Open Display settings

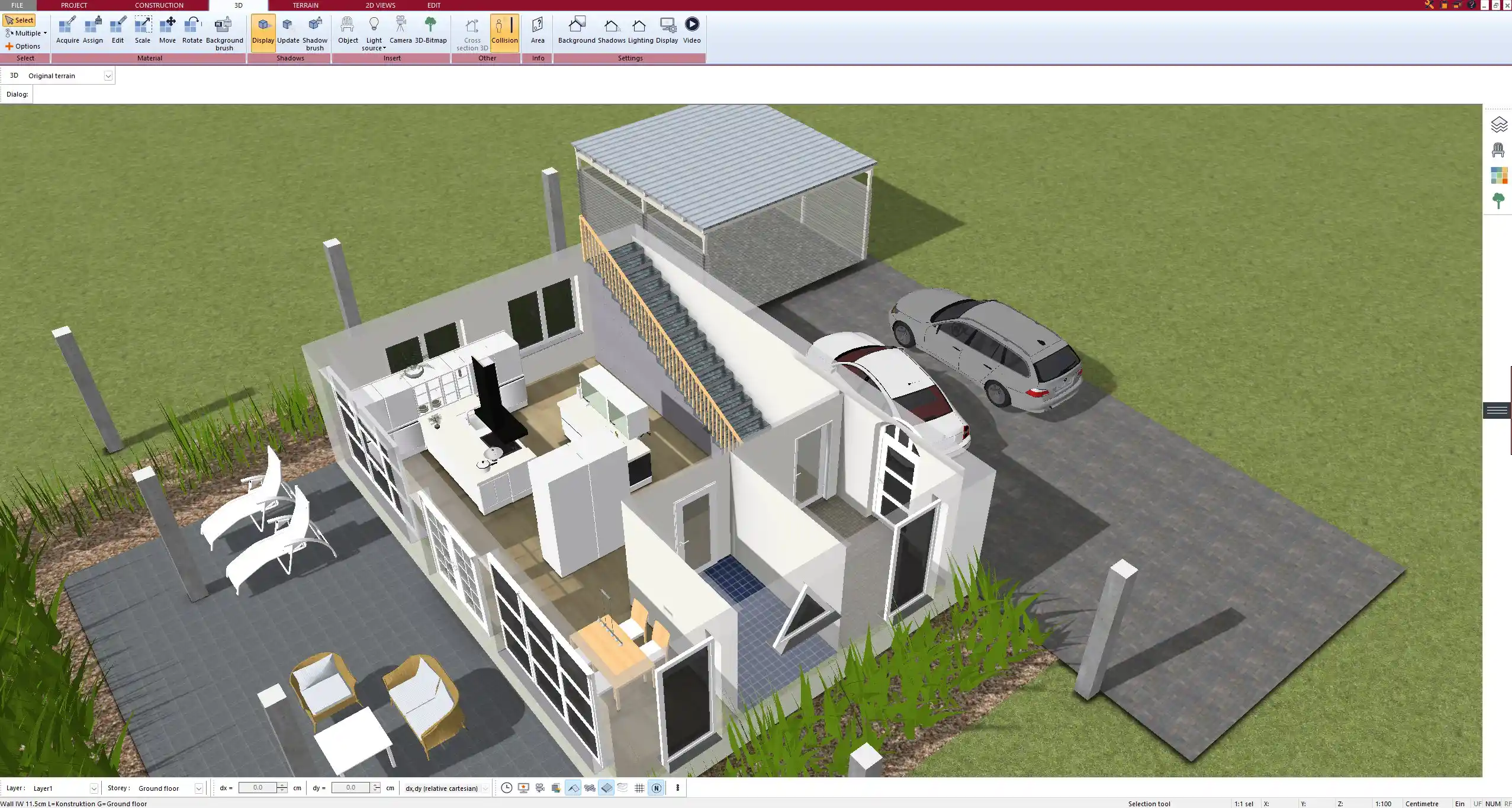click(667, 30)
